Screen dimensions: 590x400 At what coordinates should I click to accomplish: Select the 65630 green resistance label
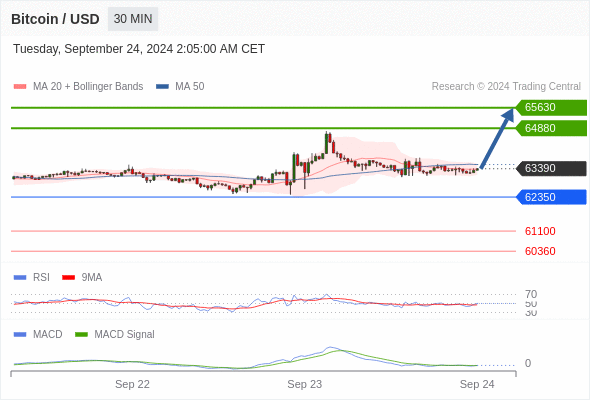coord(551,107)
